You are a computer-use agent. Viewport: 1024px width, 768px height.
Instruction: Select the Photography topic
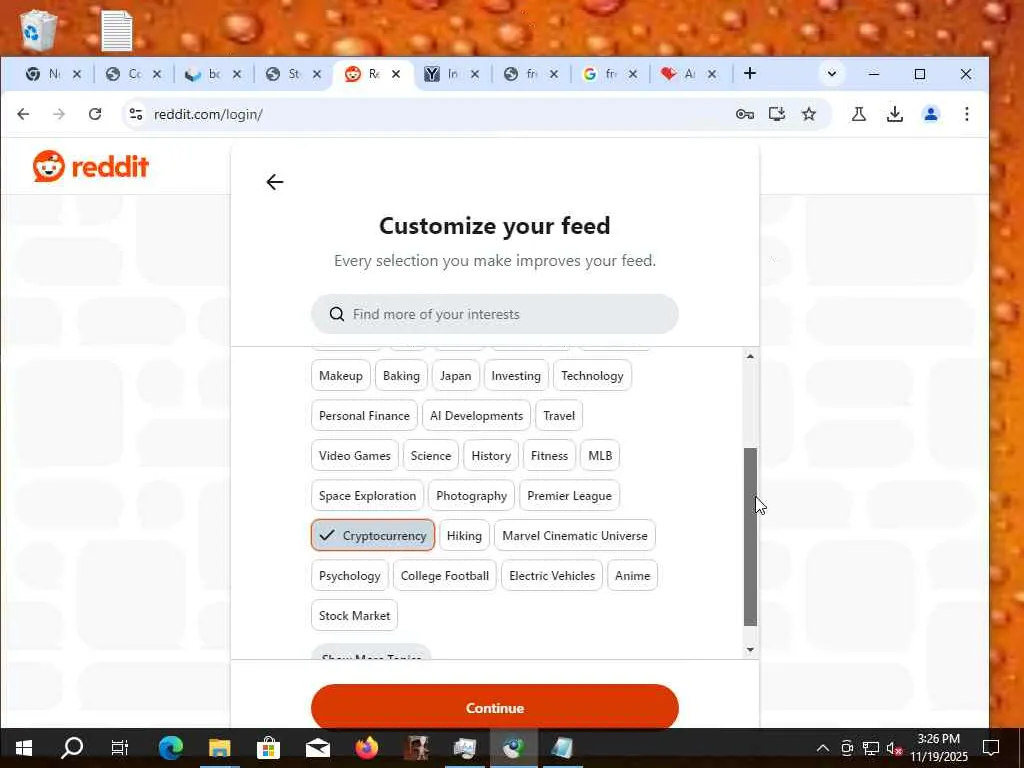pos(472,496)
